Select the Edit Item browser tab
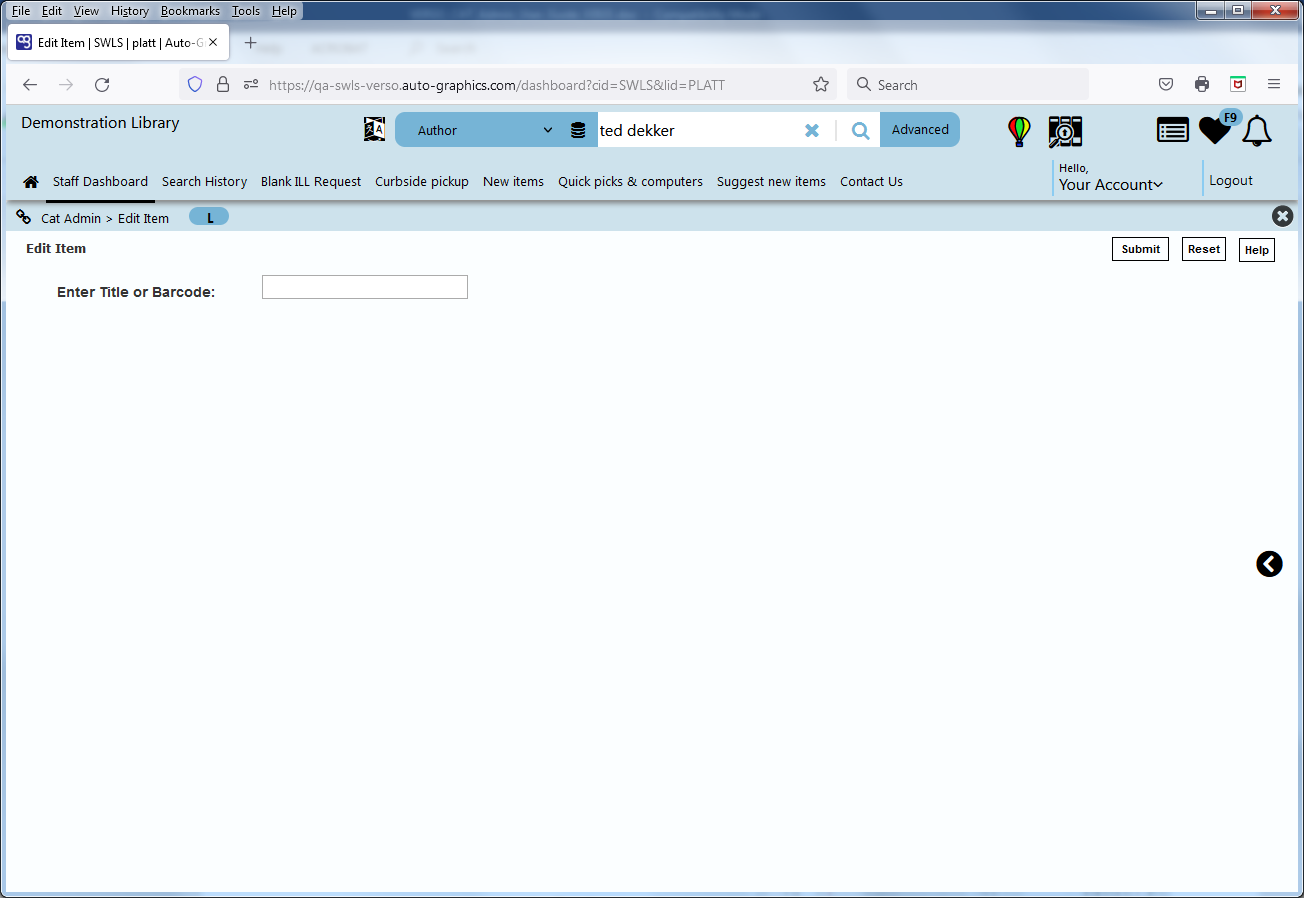This screenshot has width=1304, height=898. click(119, 43)
